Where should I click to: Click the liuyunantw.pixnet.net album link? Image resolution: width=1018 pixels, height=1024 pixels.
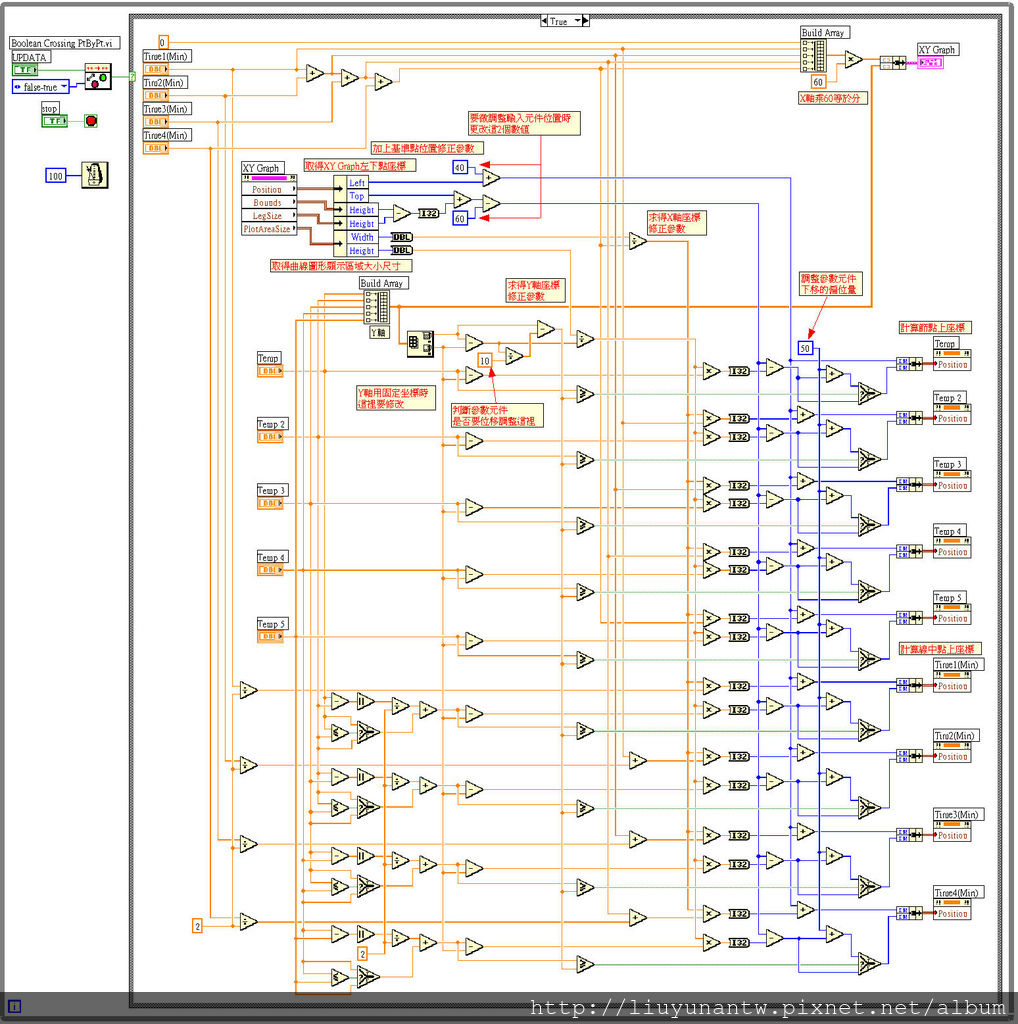click(767, 1007)
